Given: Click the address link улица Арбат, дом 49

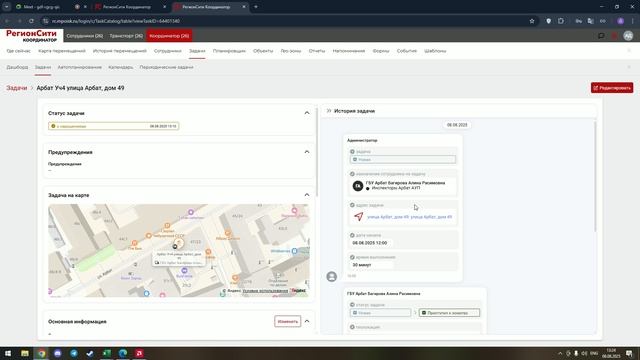Looking at the screenshot, I should (x=409, y=217).
